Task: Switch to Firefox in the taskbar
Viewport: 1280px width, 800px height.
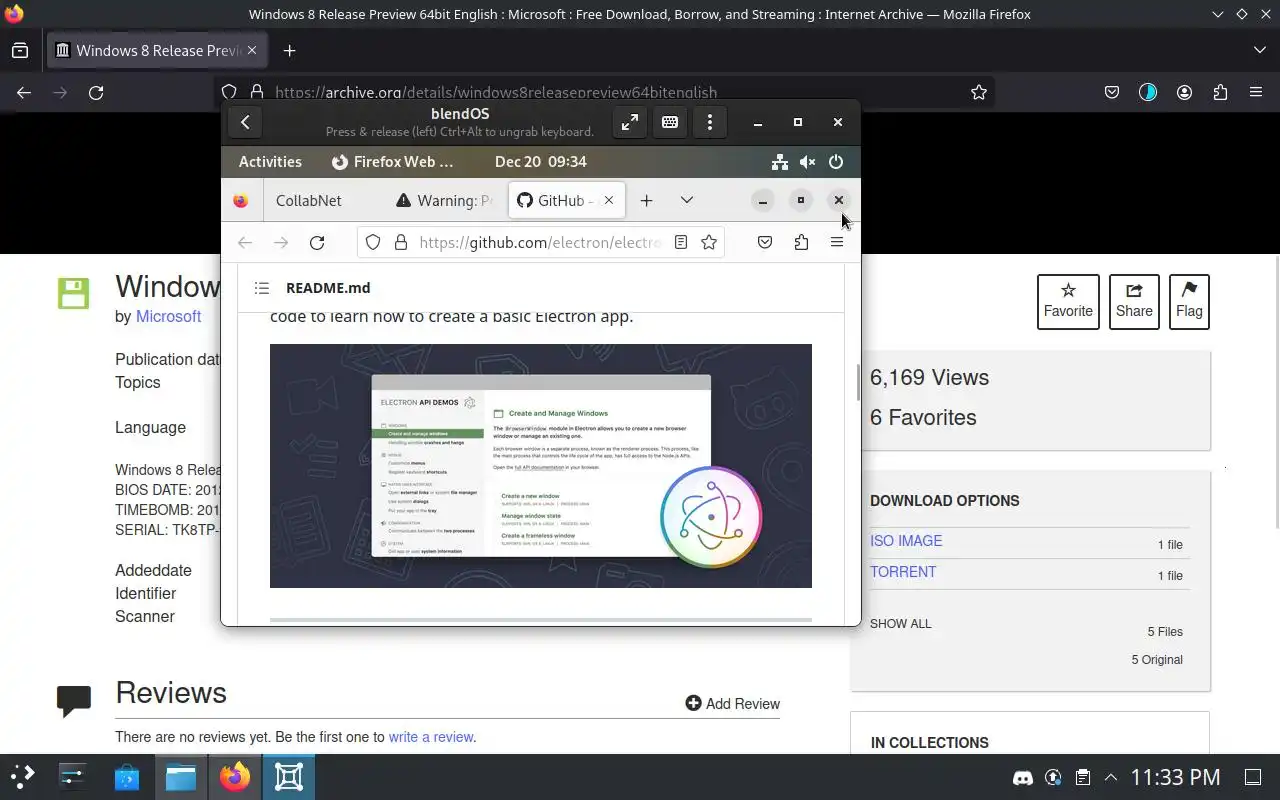Action: pos(235,777)
